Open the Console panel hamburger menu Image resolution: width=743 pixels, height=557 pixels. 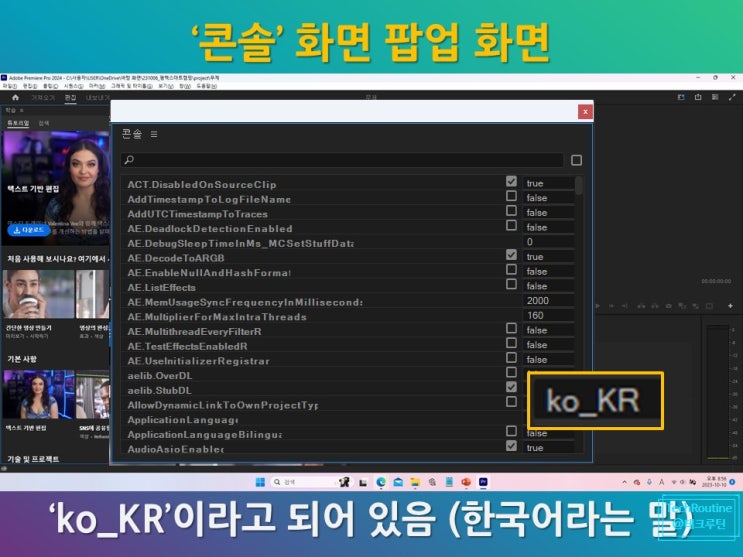click(154, 134)
